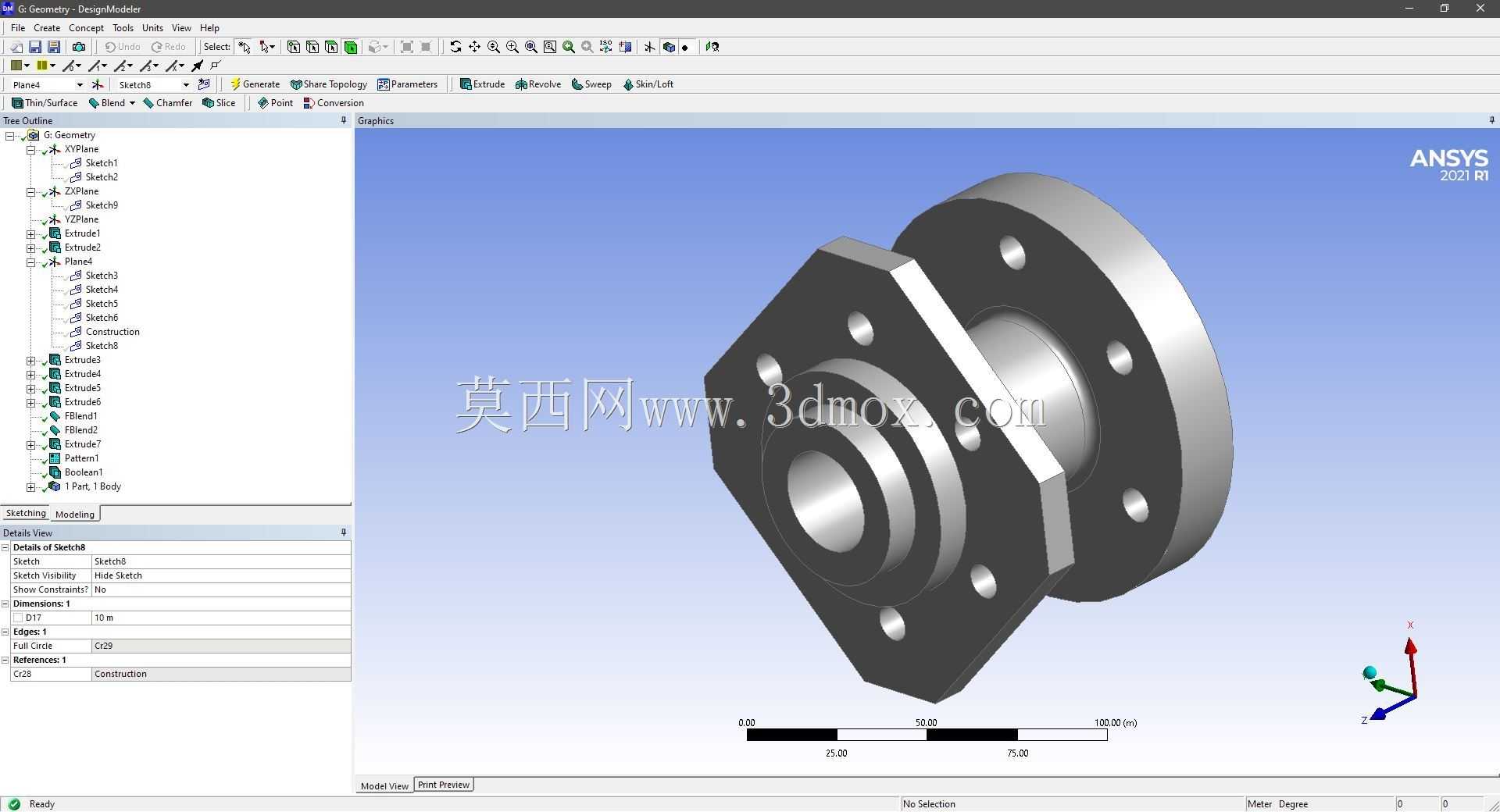
Task: Open the Create menu
Action: point(47,27)
